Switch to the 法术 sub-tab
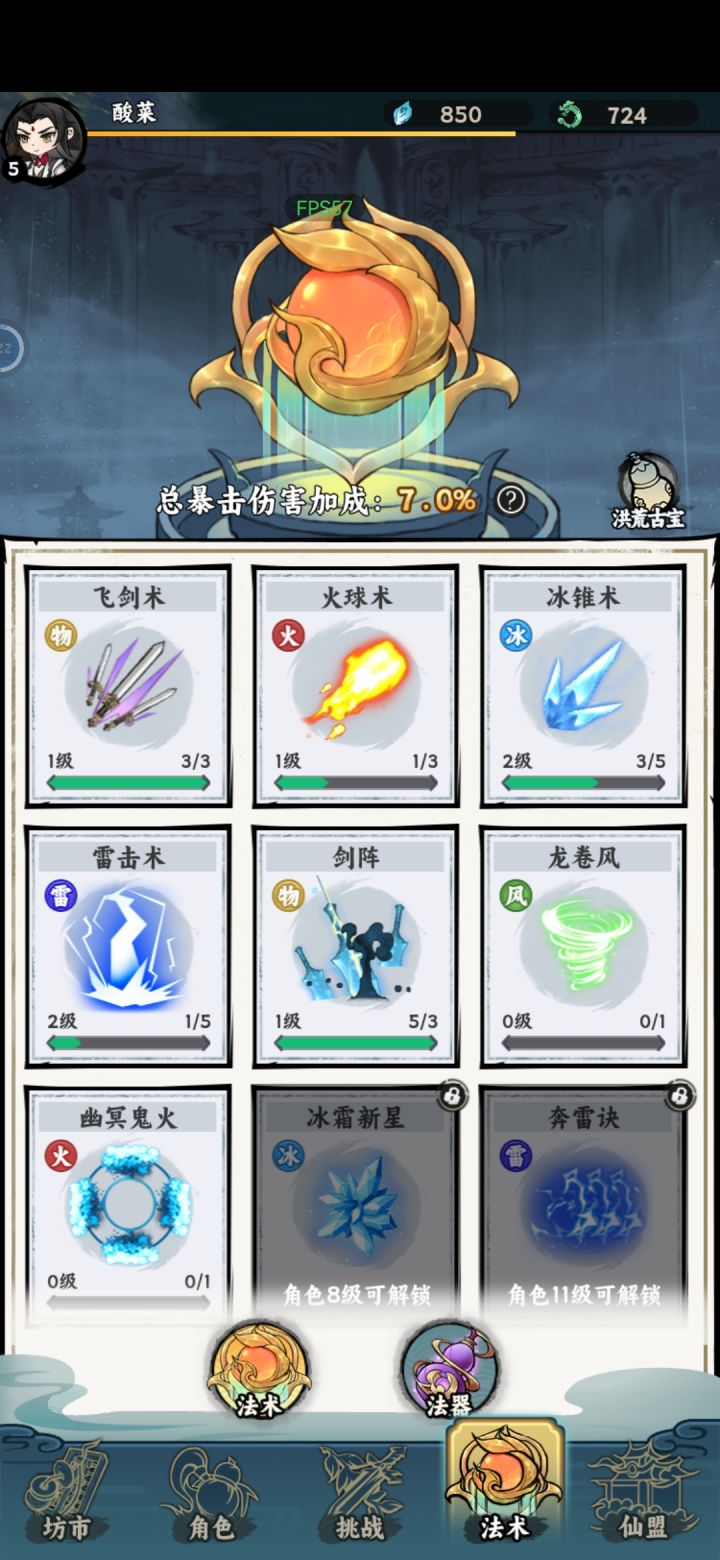The height and width of the screenshot is (1560, 720). pyautogui.click(x=259, y=1372)
